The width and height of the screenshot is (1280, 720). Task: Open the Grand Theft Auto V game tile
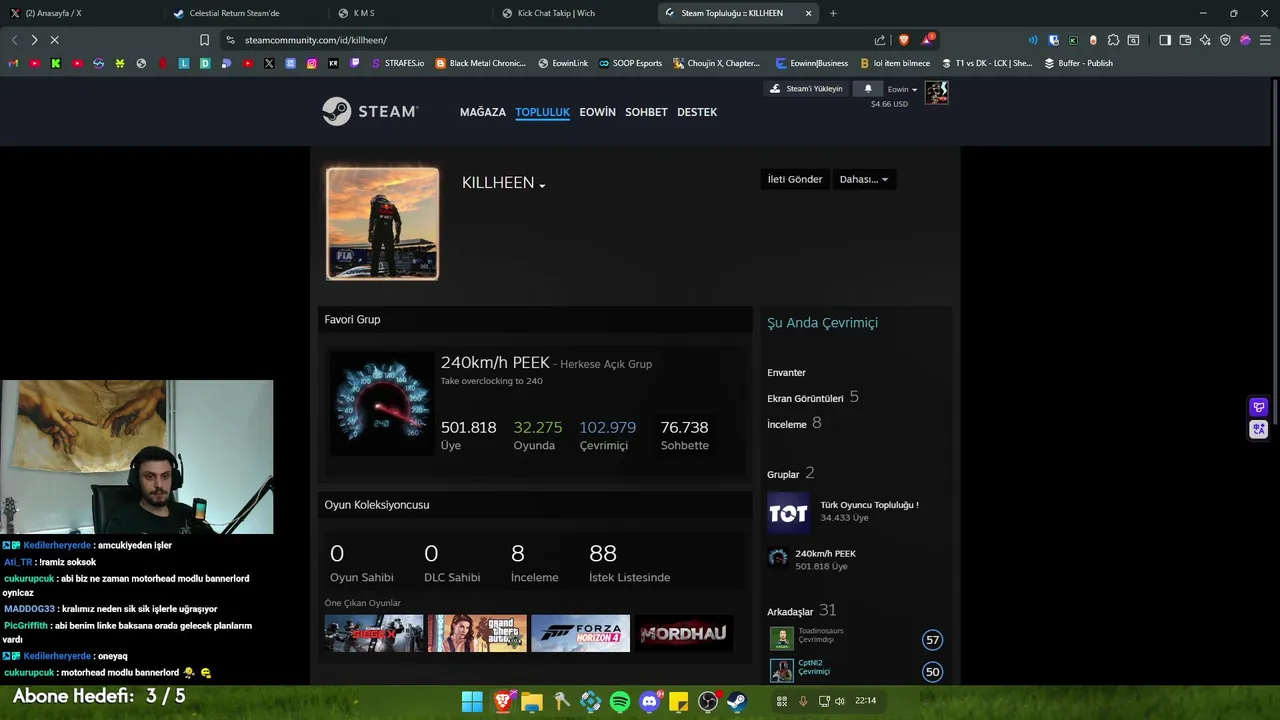coord(477,633)
